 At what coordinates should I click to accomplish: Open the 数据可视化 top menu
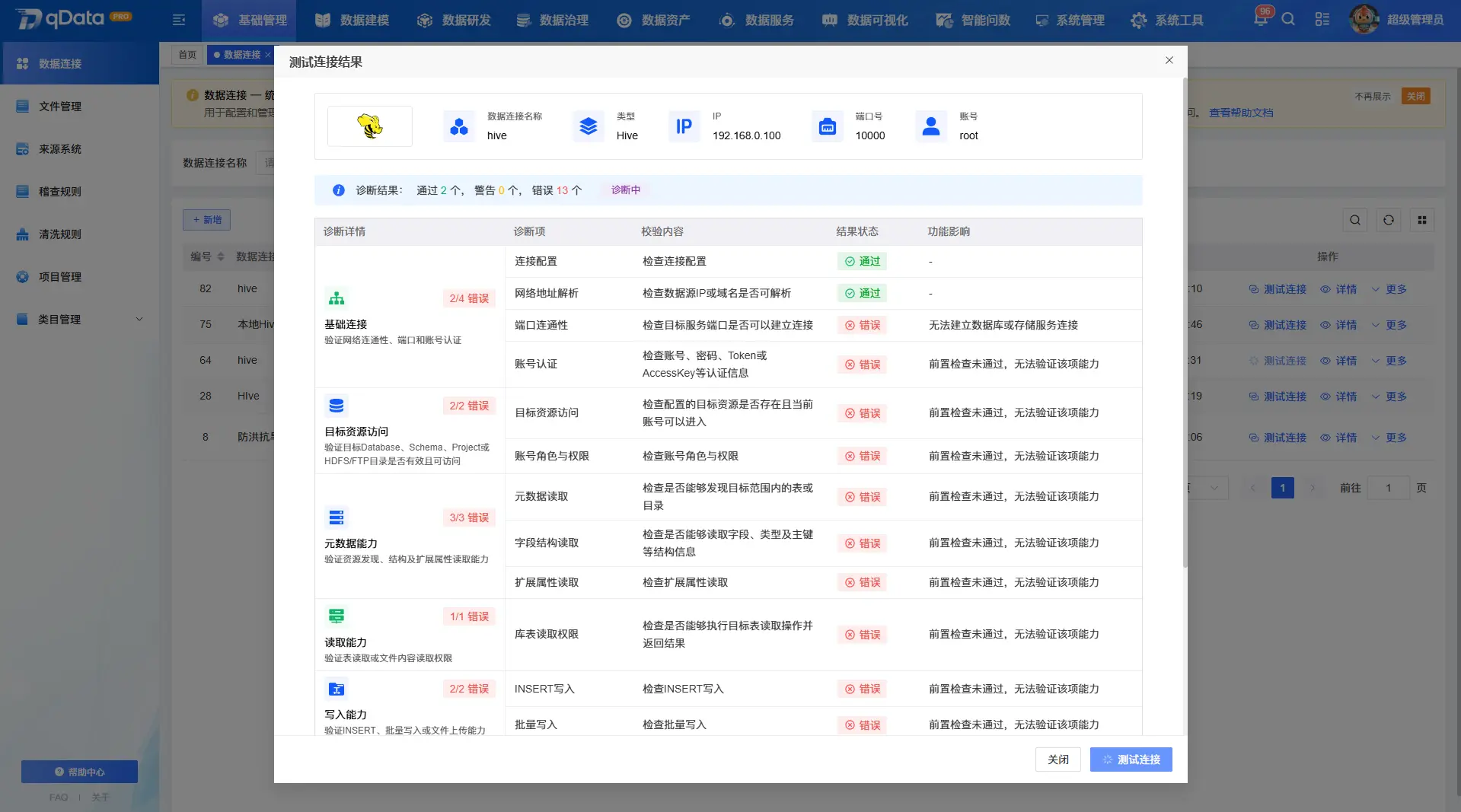[x=865, y=21]
